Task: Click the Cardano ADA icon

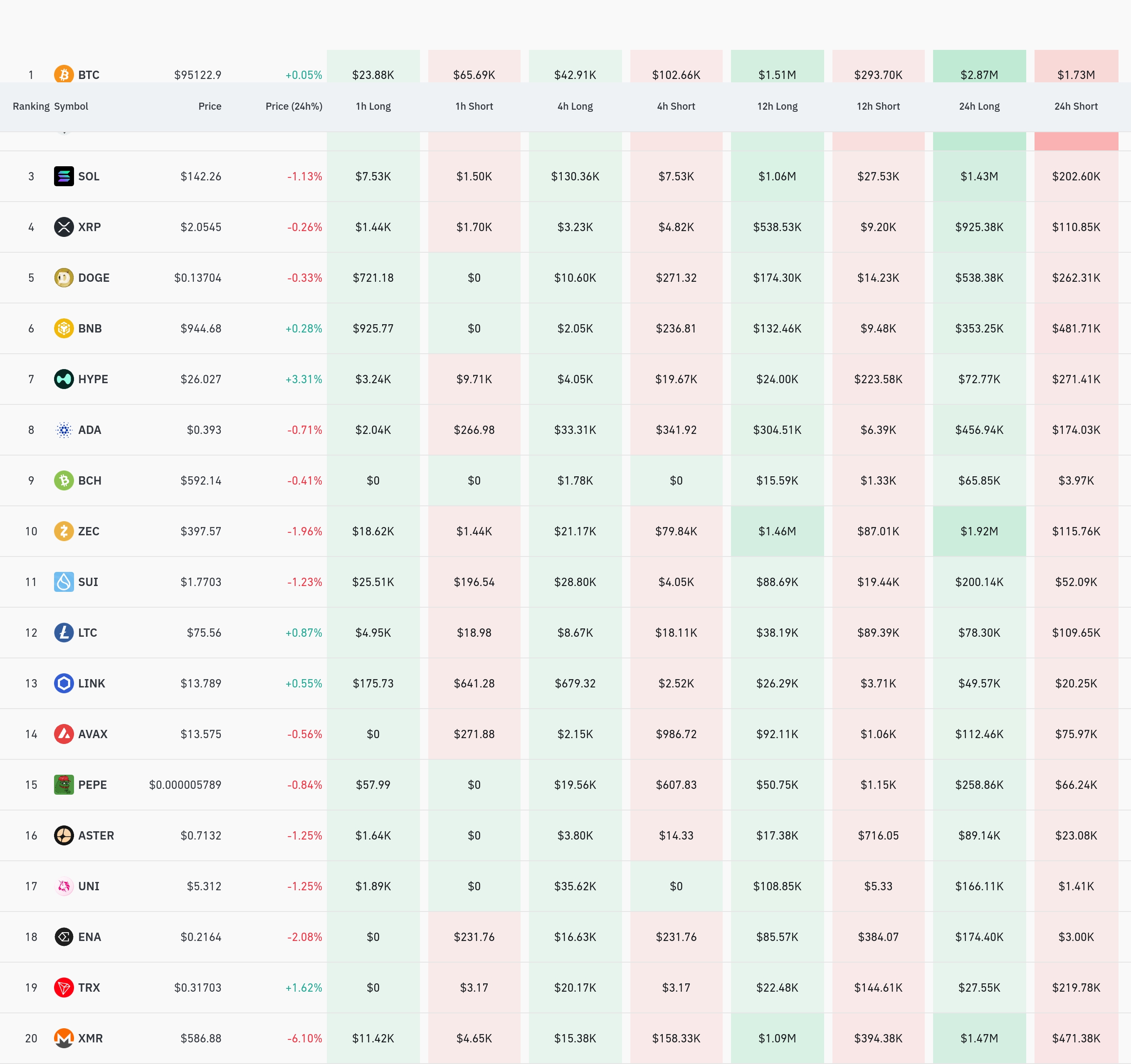Action: pyautogui.click(x=64, y=430)
